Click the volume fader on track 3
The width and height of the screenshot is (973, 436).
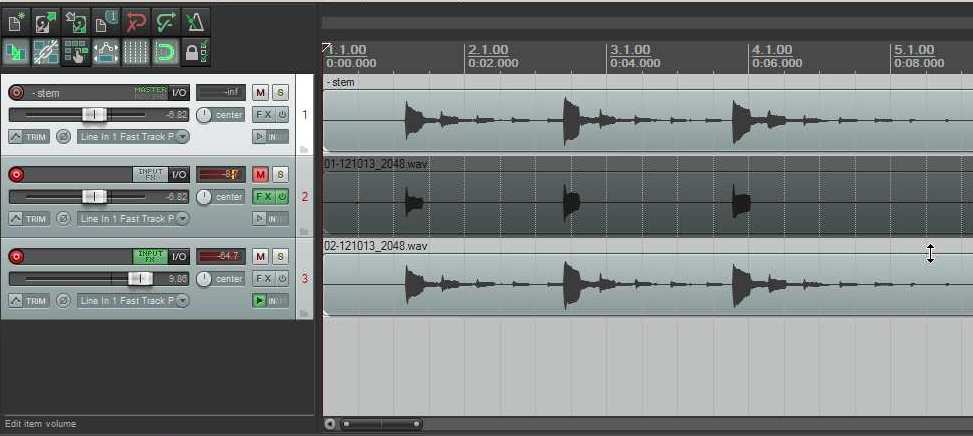[x=140, y=278]
